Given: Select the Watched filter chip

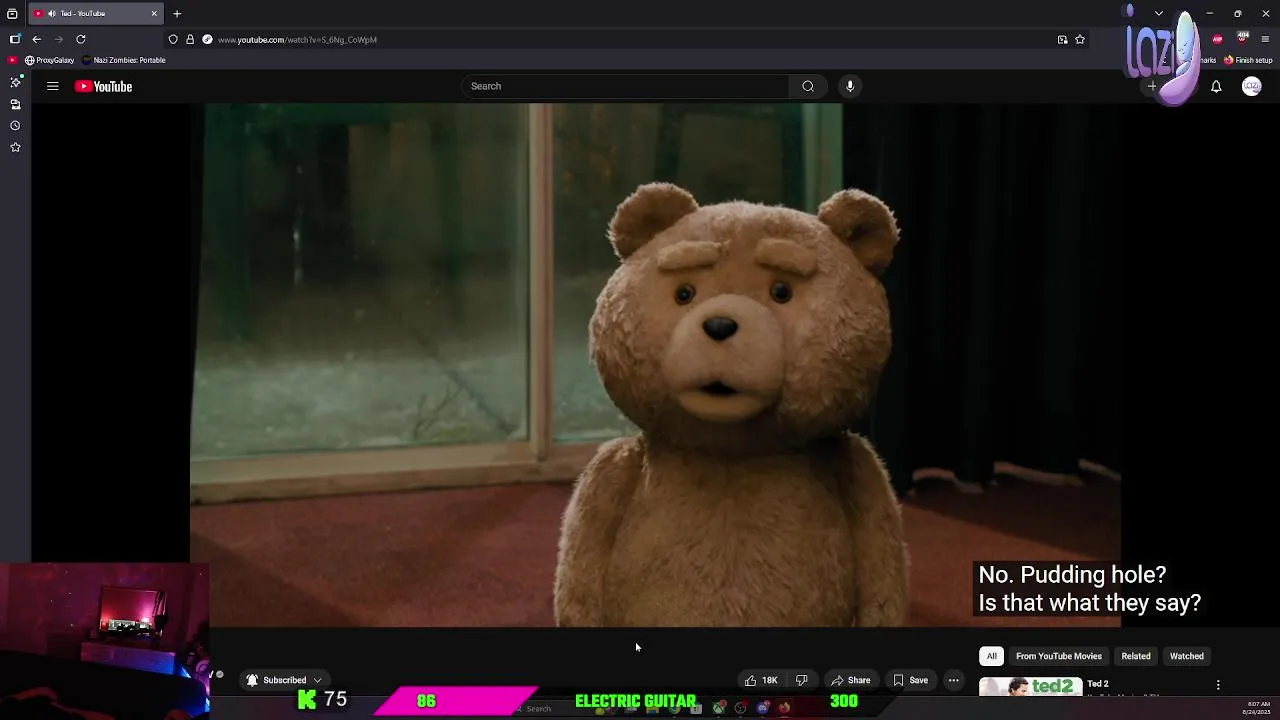Looking at the screenshot, I should pyautogui.click(x=1187, y=656).
